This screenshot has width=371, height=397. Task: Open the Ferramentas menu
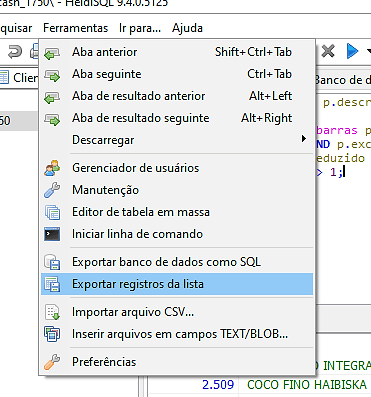pos(76,28)
